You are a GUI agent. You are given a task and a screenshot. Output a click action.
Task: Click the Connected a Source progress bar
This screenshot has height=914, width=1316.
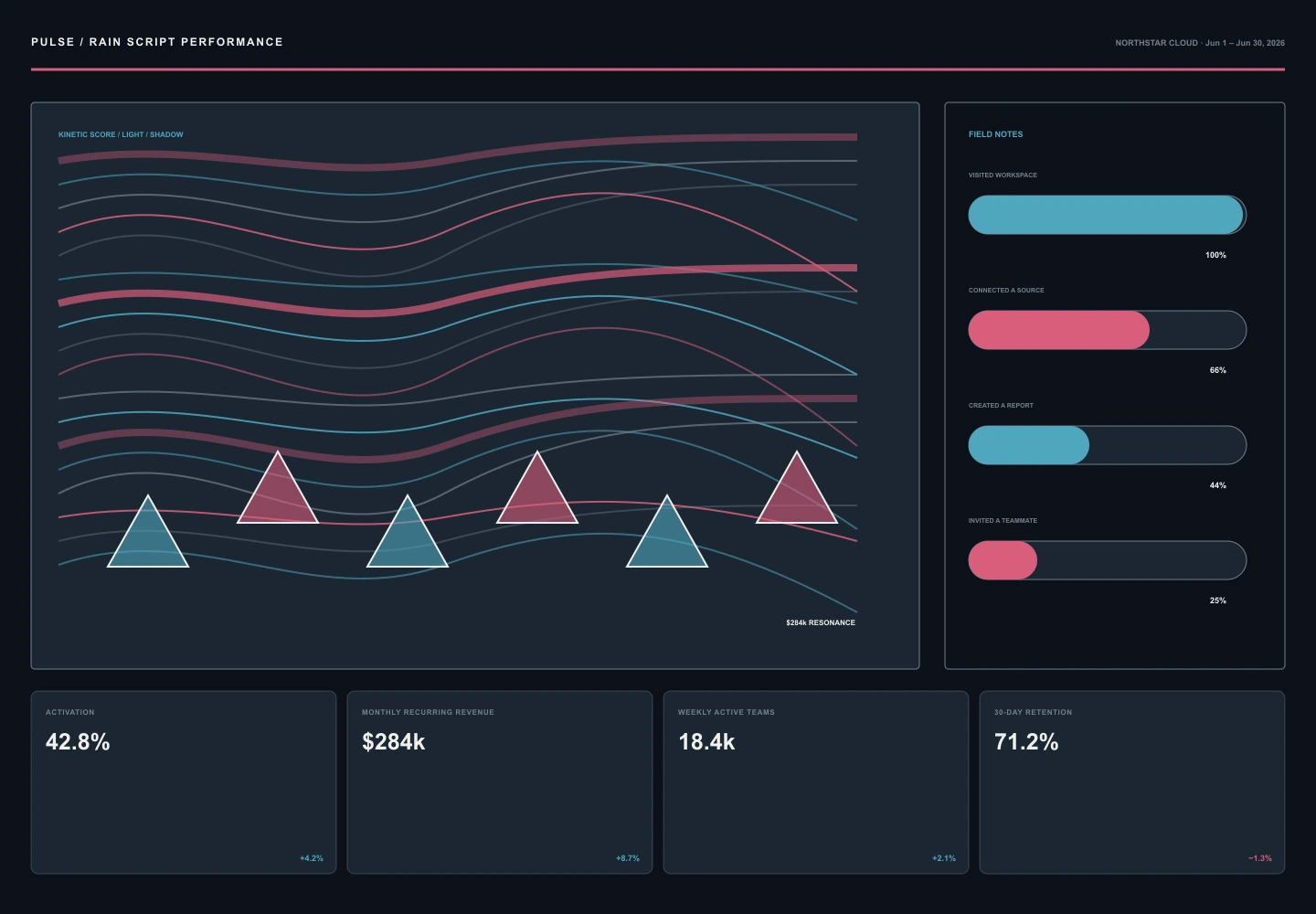1107,330
